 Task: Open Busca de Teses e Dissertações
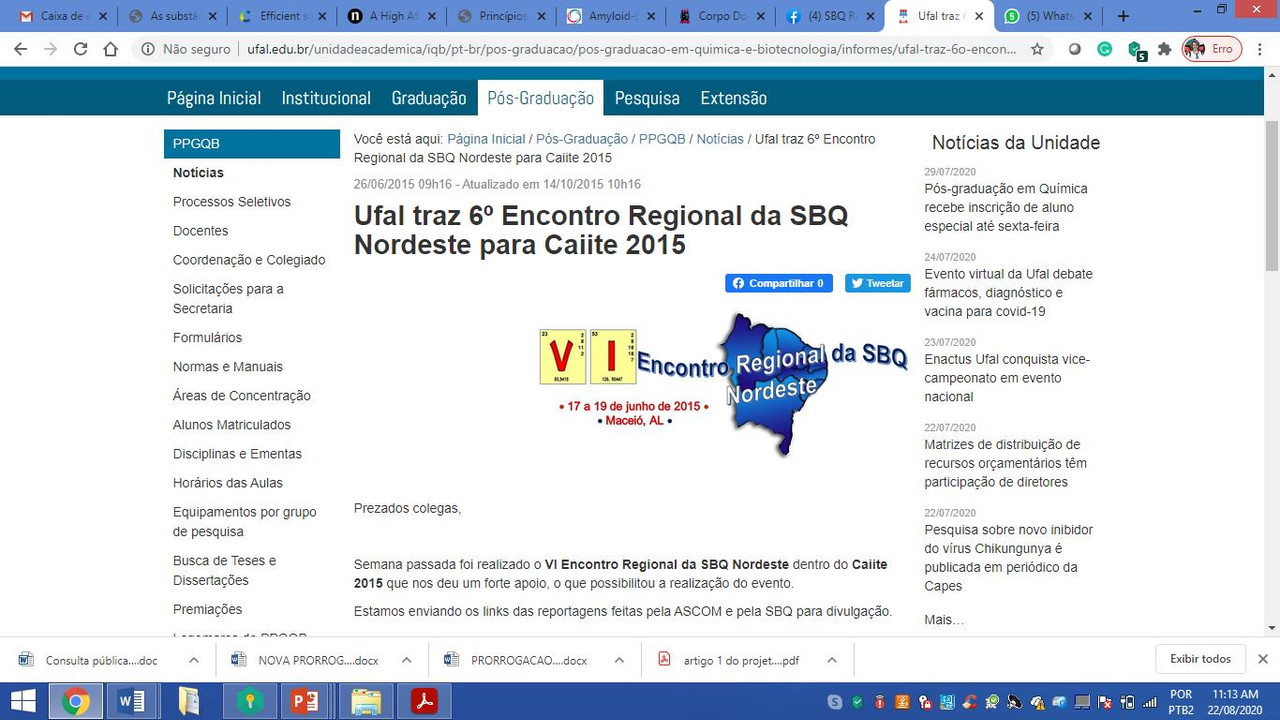[x=225, y=570]
